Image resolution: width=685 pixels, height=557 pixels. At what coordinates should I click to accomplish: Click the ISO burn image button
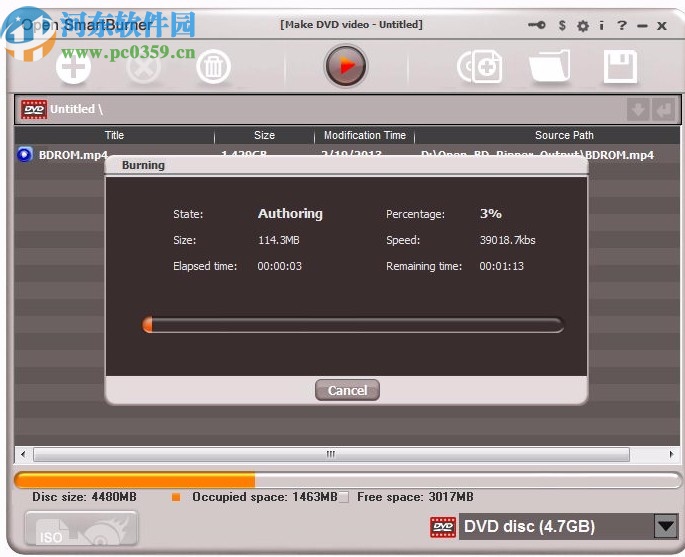[x=82, y=529]
